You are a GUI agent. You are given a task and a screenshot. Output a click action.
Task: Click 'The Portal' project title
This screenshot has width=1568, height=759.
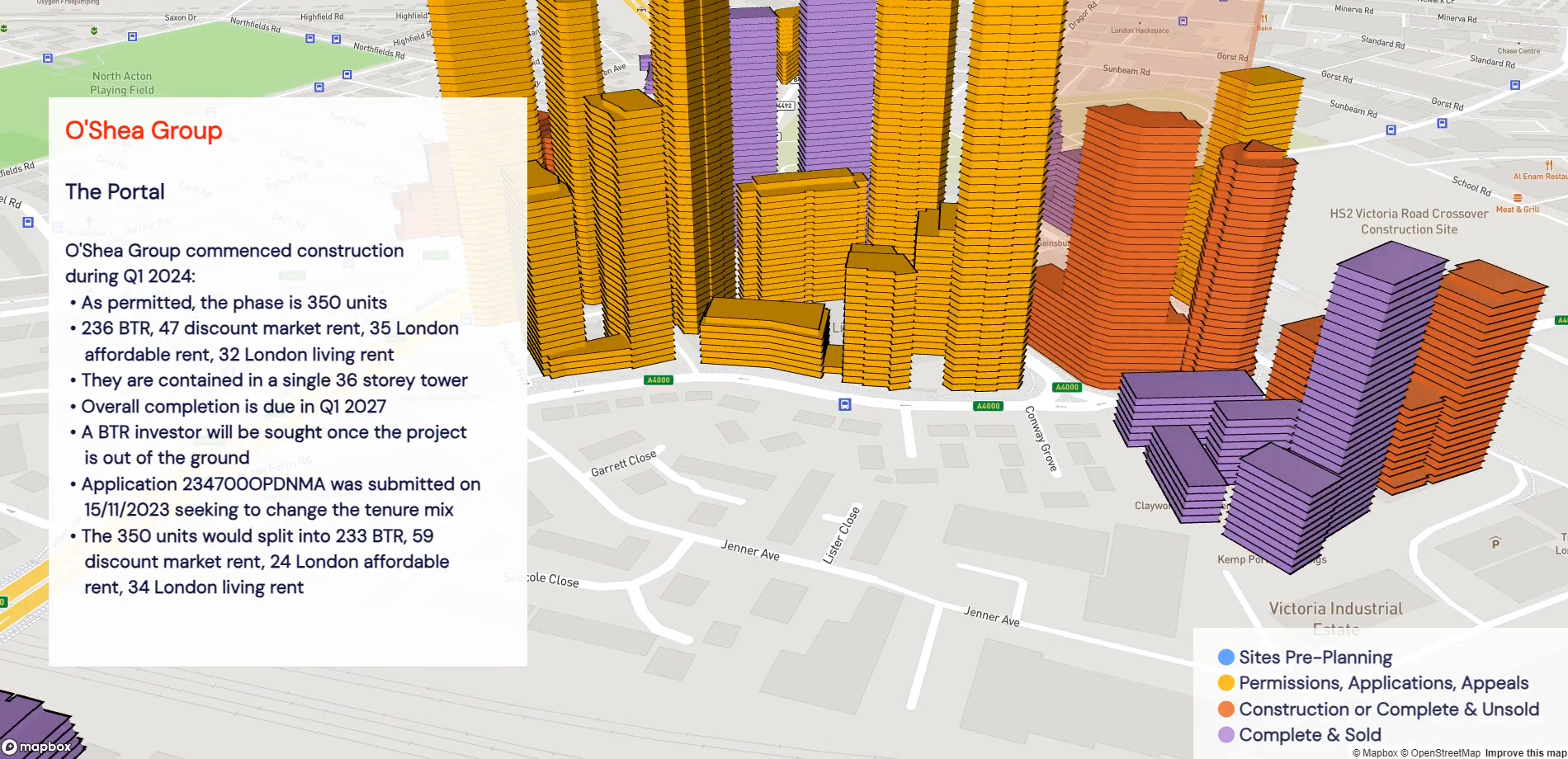coord(115,191)
